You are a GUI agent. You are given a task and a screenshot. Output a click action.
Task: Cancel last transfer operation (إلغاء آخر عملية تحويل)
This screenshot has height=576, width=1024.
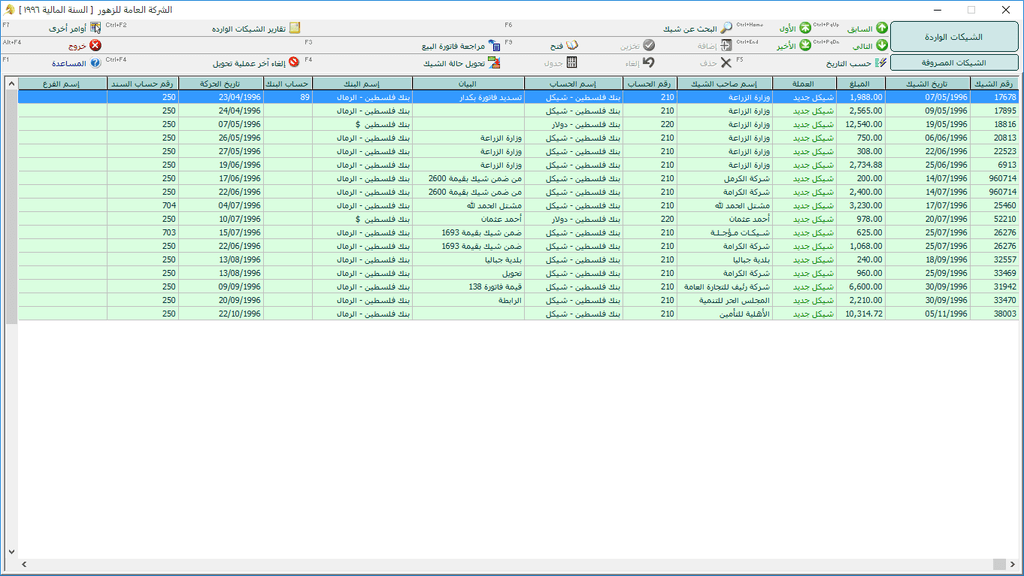click(x=250, y=63)
